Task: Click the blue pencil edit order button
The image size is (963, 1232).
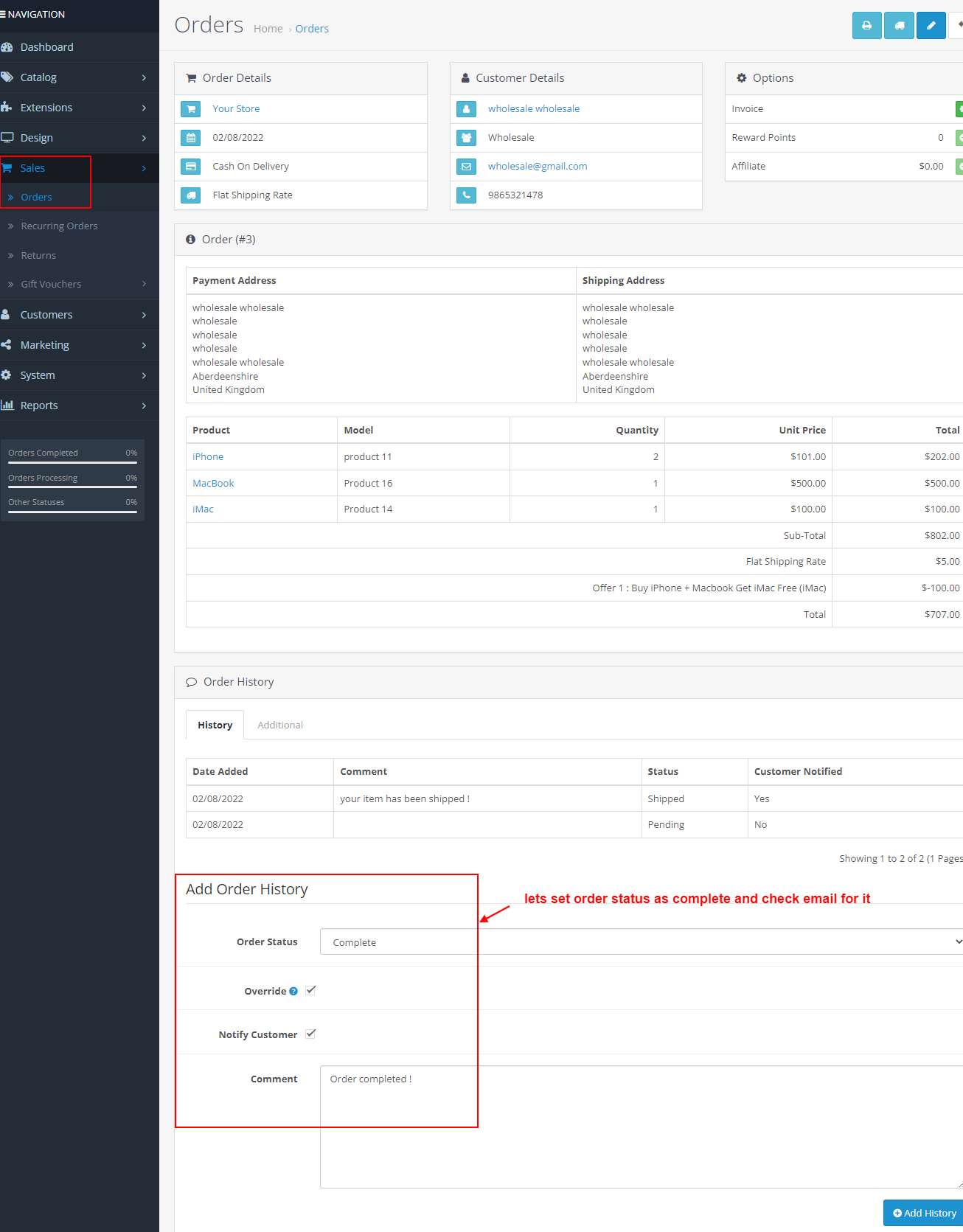Action: click(931, 26)
